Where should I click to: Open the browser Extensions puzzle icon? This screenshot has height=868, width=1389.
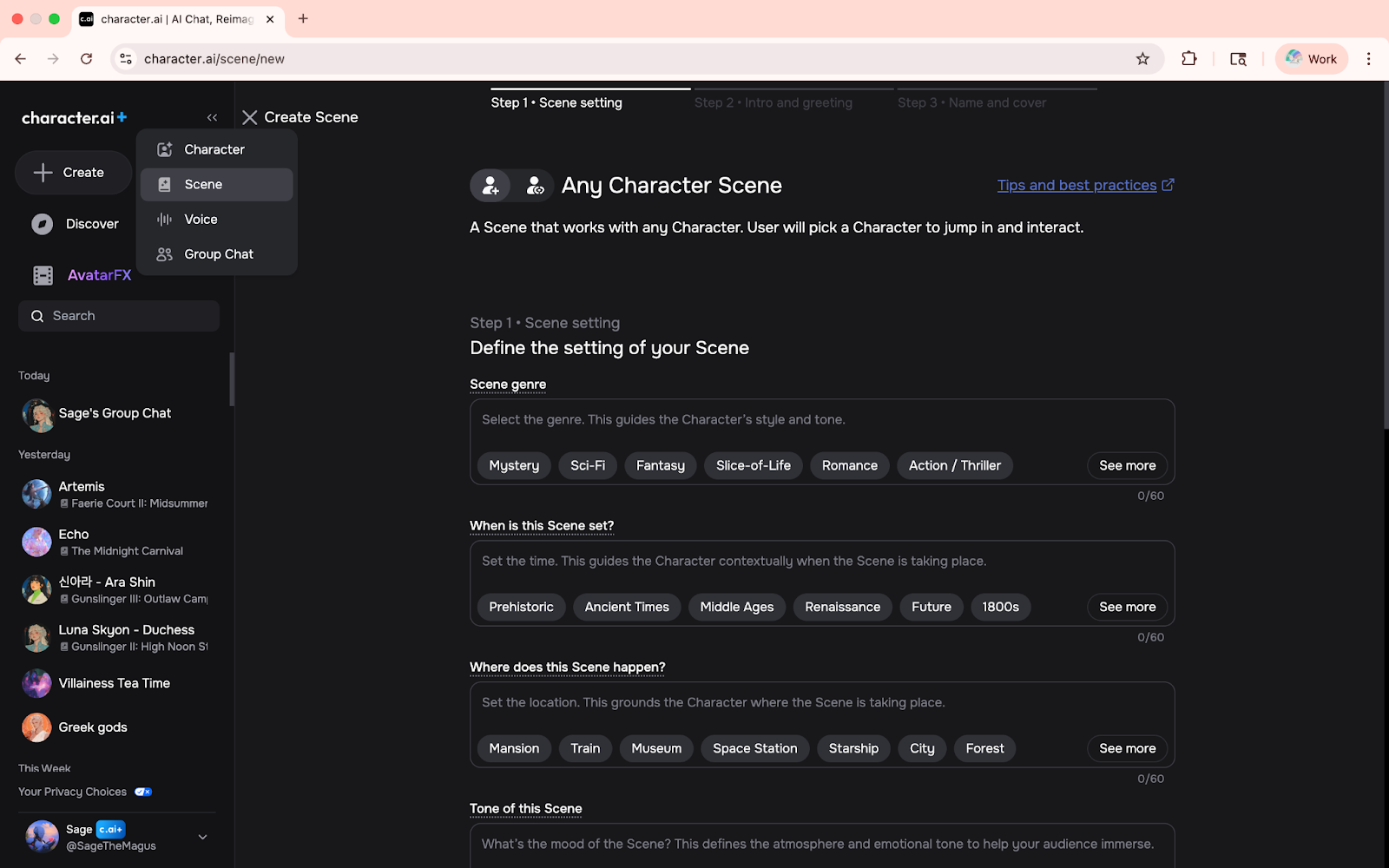1188,59
